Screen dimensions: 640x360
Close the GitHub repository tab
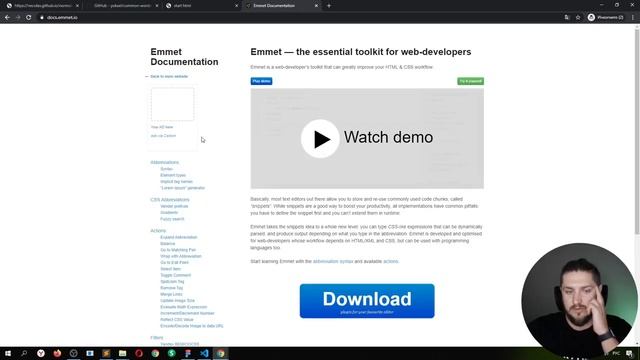pos(157,6)
